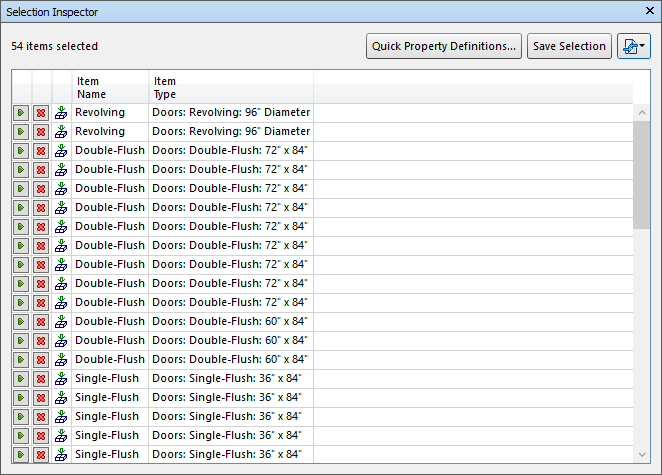Click the scrollbar down arrow
Image resolution: width=662 pixels, height=475 pixels.
tap(642, 454)
